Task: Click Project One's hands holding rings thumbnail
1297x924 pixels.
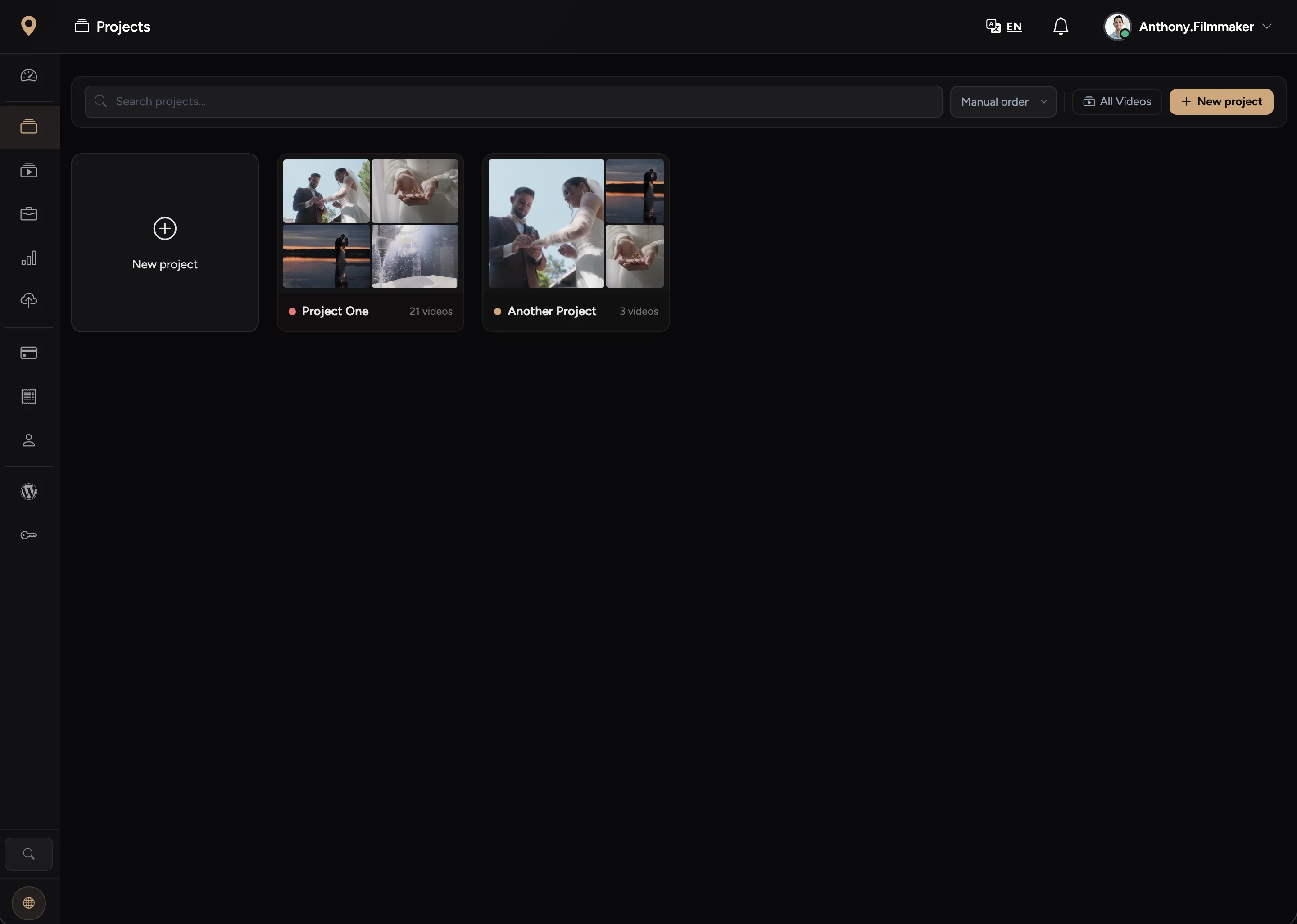Action: coord(415,191)
